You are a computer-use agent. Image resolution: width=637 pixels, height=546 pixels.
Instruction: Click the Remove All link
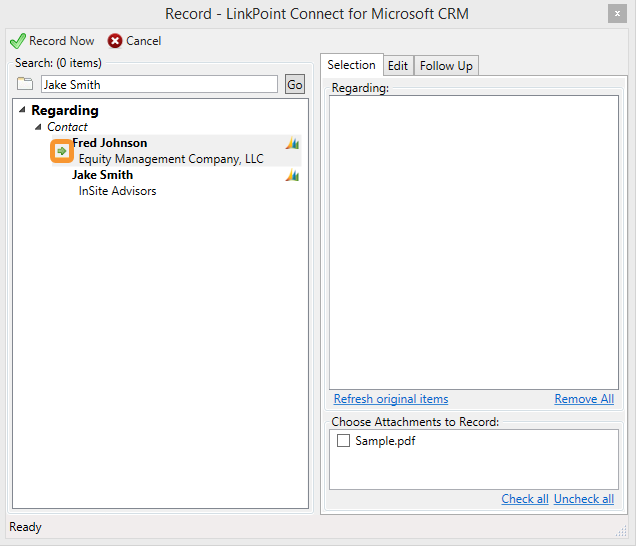pos(584,399)
